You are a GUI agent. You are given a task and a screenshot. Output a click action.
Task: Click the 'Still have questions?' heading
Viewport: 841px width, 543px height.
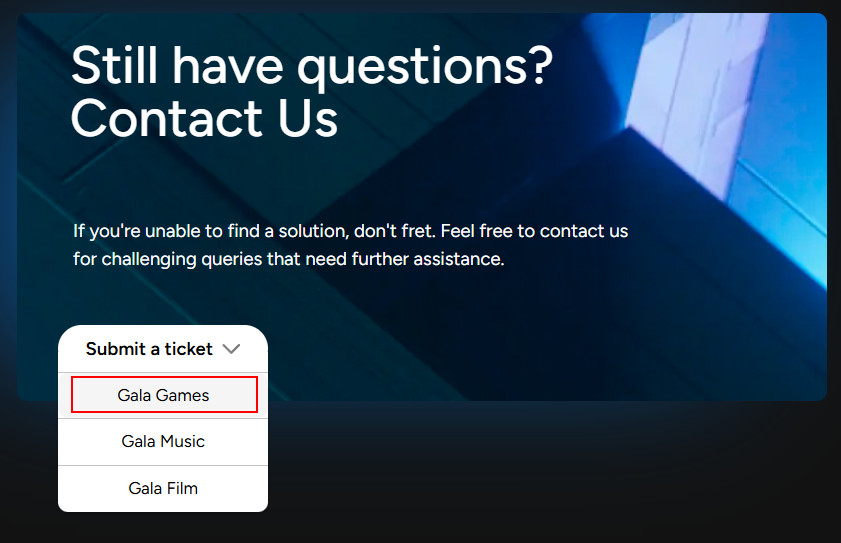pos(312,67)
